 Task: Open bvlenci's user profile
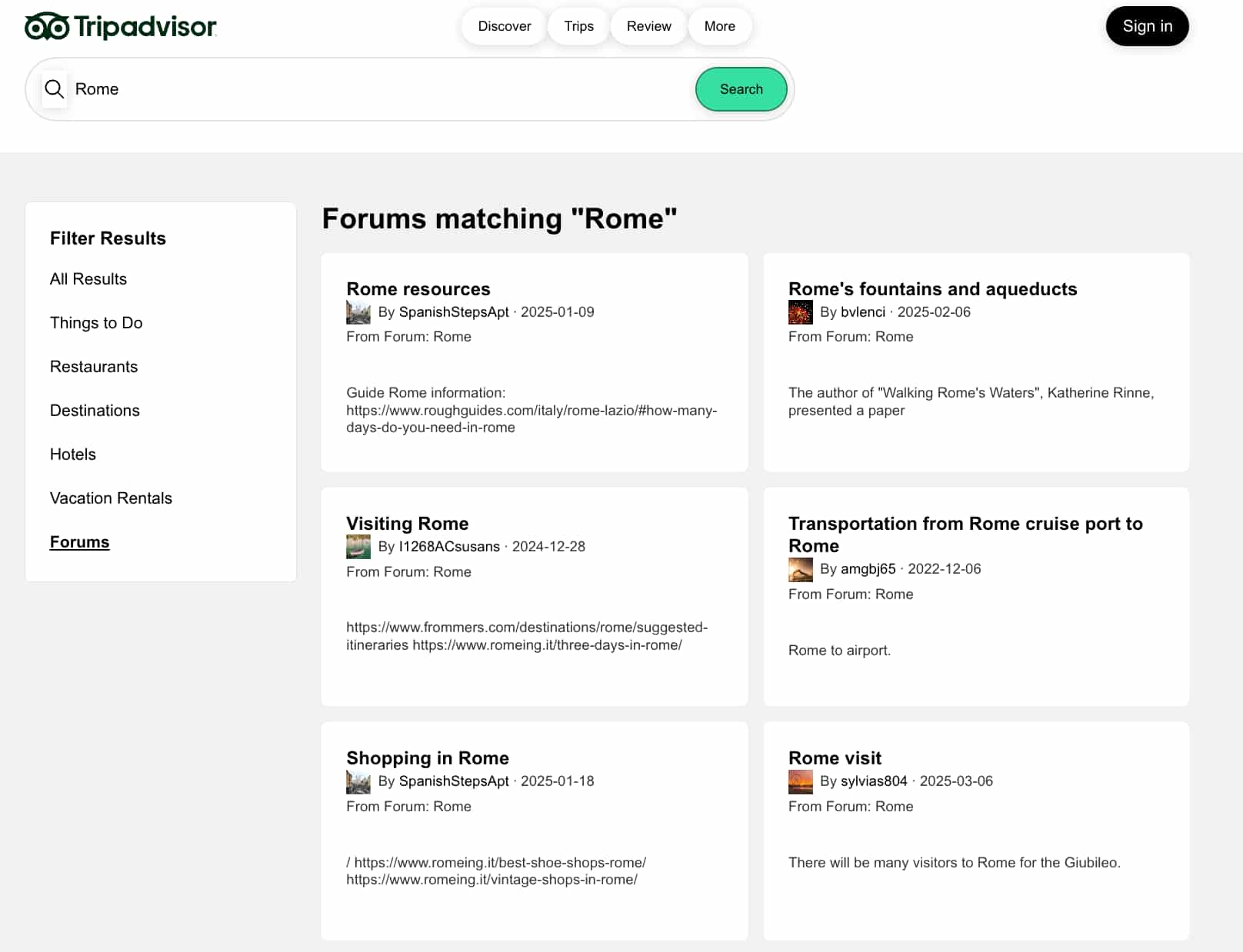tap(862, 312)
